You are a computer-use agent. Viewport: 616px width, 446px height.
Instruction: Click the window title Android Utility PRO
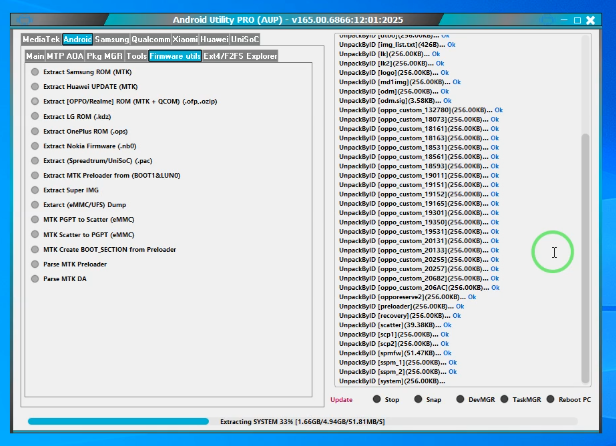click(x=288, y=20)
